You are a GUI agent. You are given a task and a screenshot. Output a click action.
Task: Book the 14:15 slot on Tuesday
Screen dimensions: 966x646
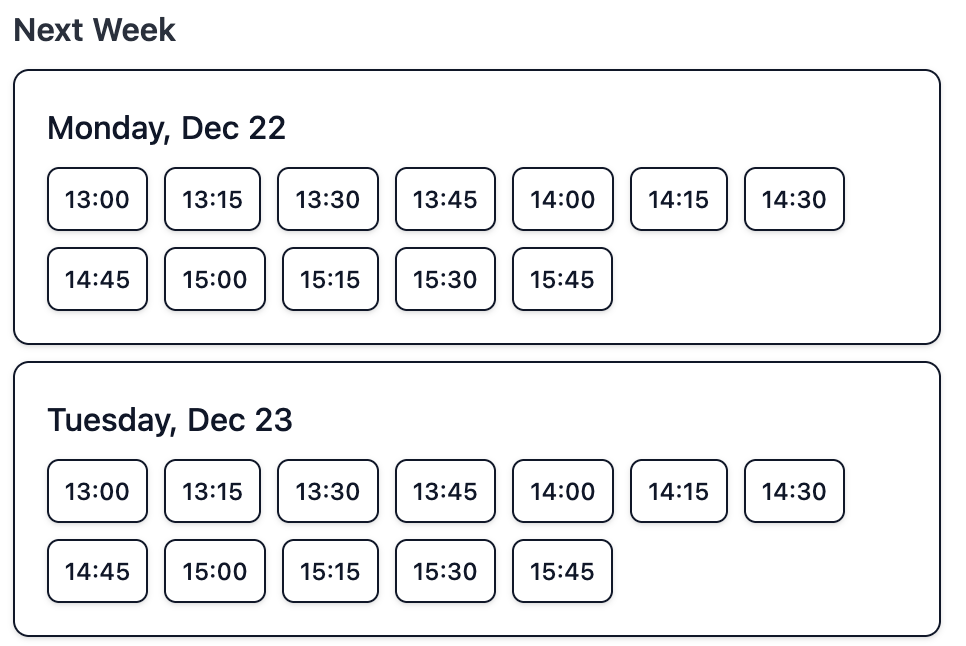click(678, 491)
